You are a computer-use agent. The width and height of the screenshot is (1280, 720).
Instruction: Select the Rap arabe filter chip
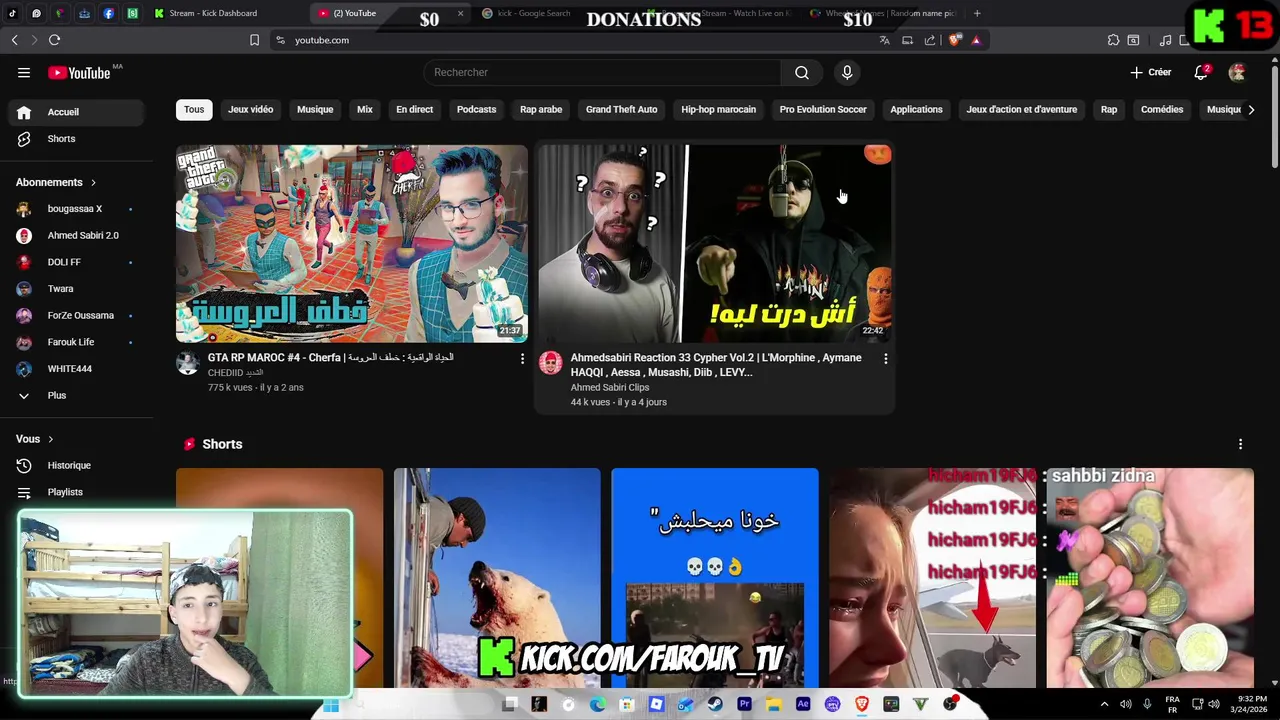coord(541,109)
